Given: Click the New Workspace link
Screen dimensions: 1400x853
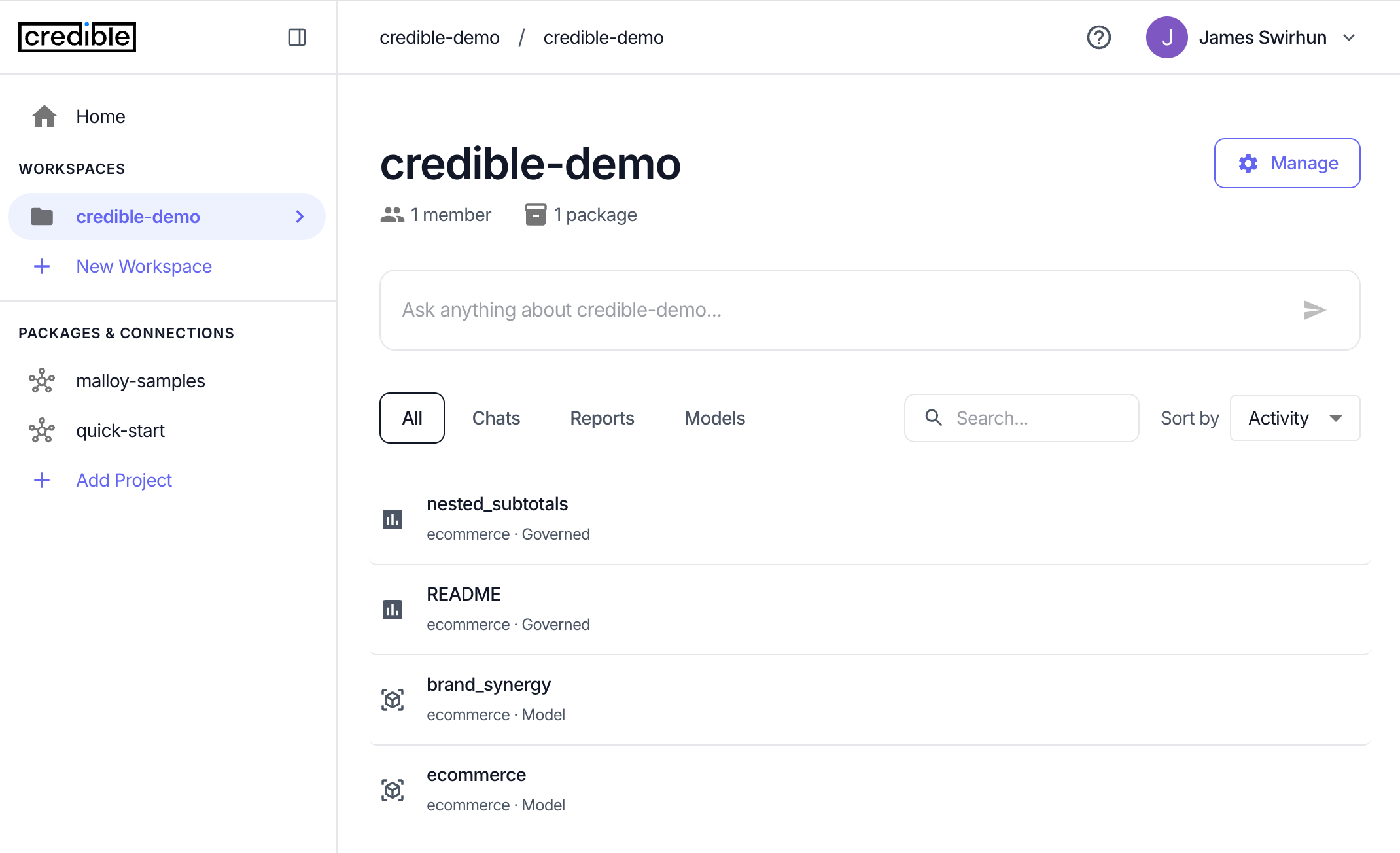Looking at the screenshot, I should (x=143, y=266).
